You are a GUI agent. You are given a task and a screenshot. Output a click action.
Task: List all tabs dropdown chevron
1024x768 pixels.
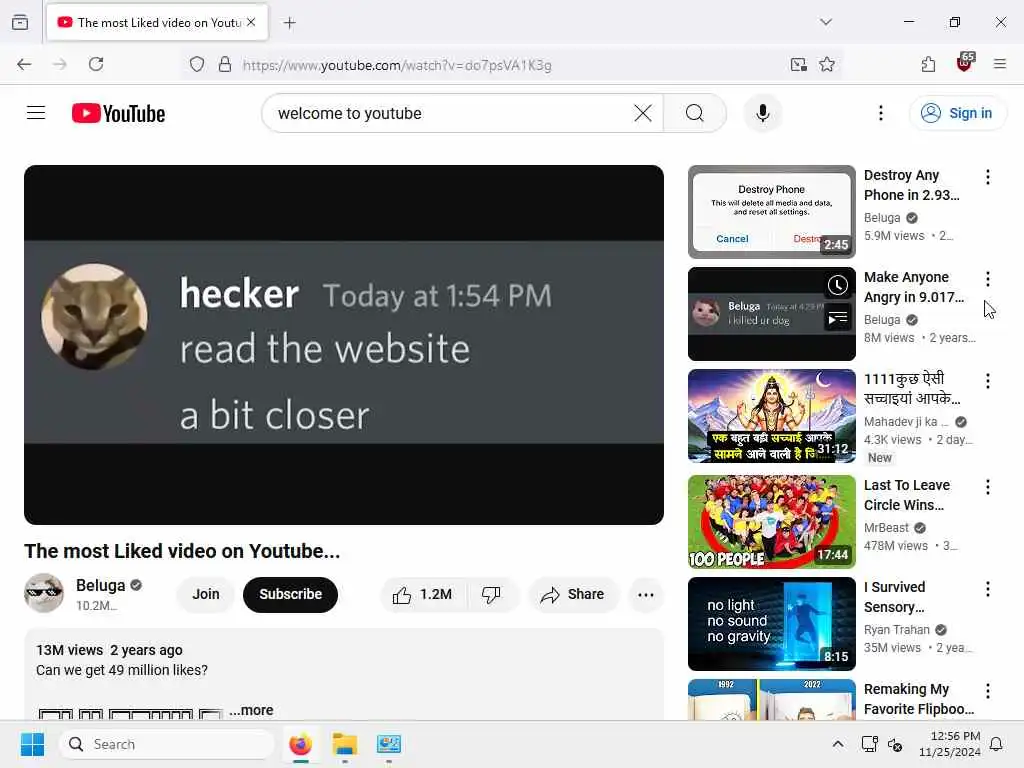click(826, 22)
